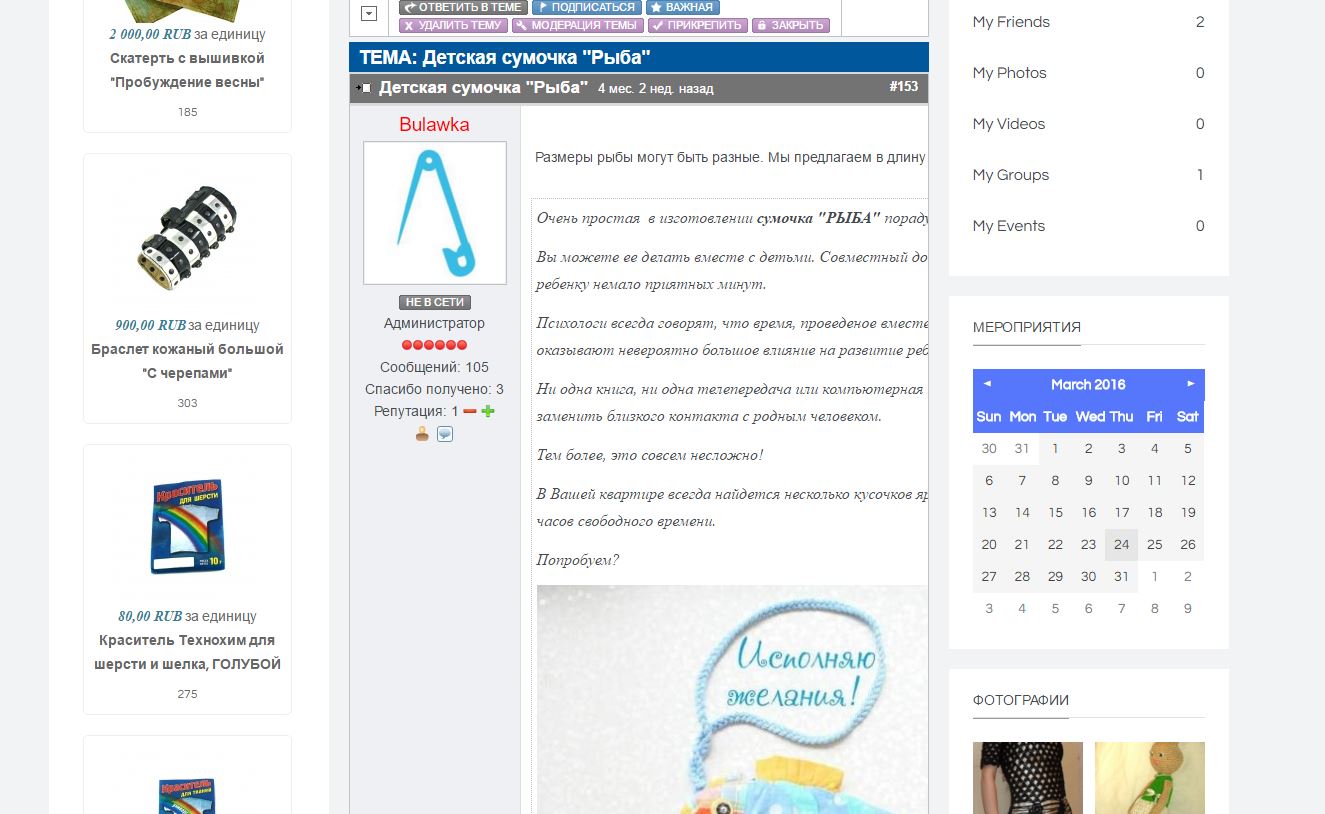Open the blue Технохим dye product image
The height and width of the screenshot is (814, 1325).
187,528
